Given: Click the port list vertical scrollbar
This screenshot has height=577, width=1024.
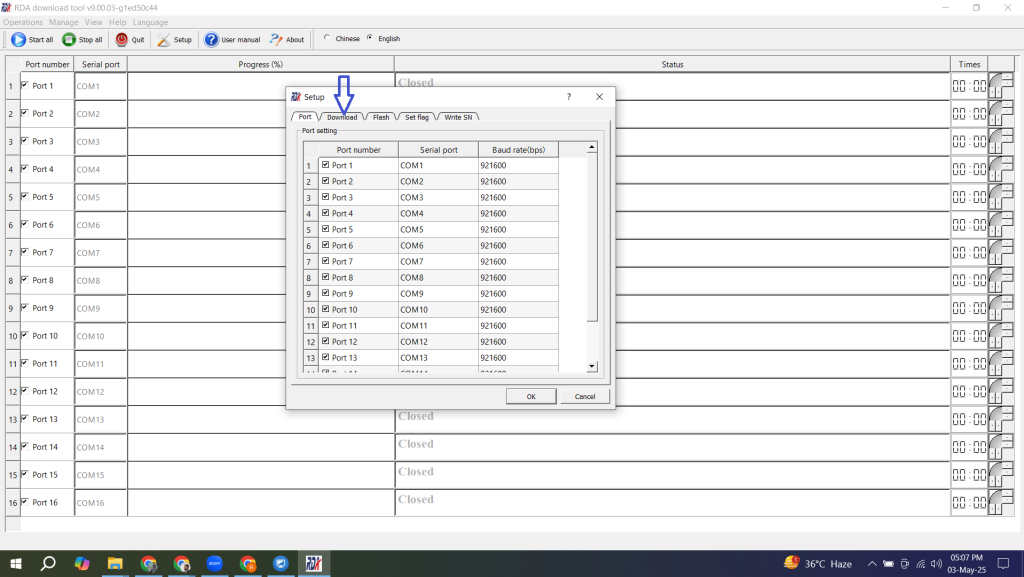Looking at the screenshot, I should (x=592, y=240).
